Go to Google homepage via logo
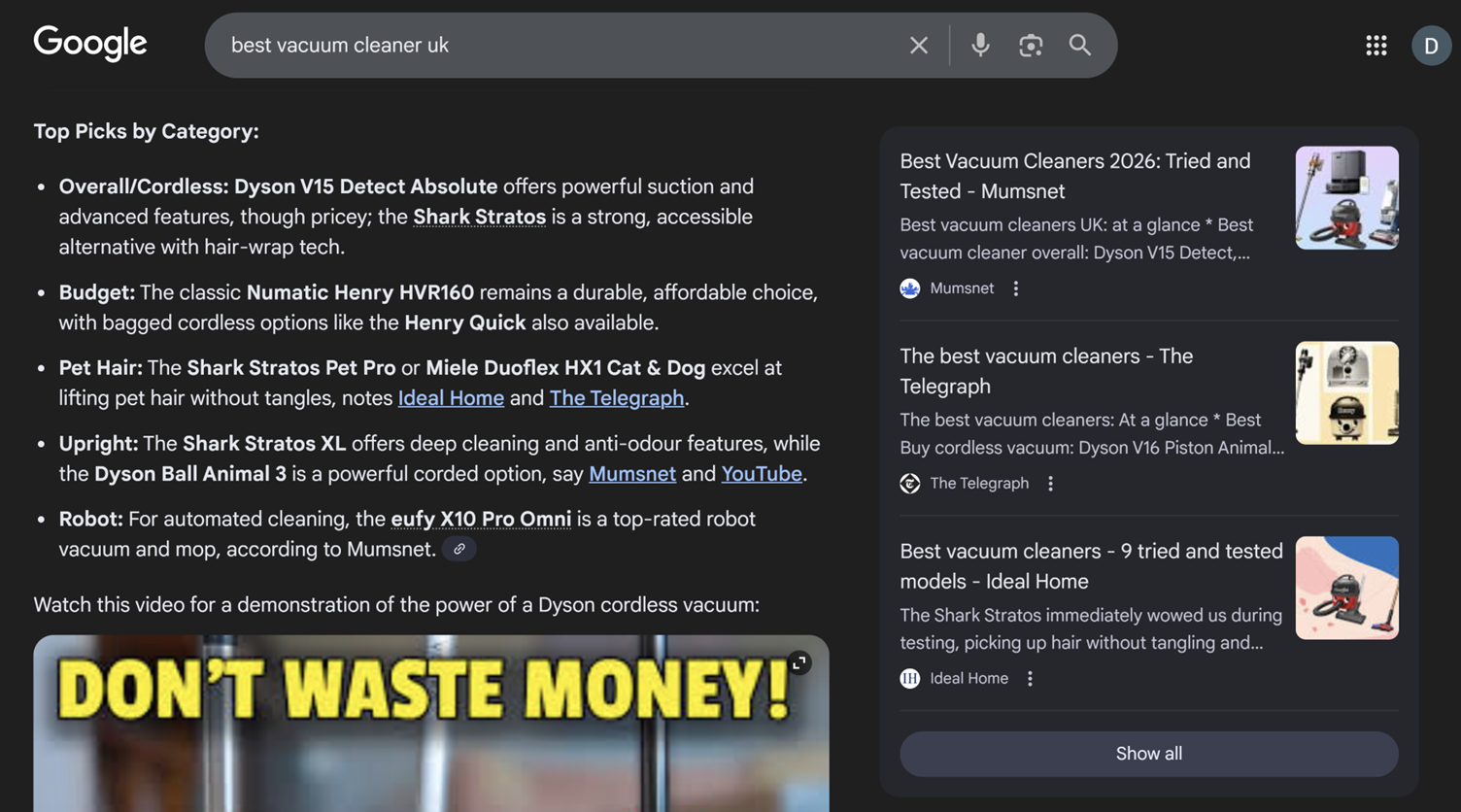 pos(90,44)
